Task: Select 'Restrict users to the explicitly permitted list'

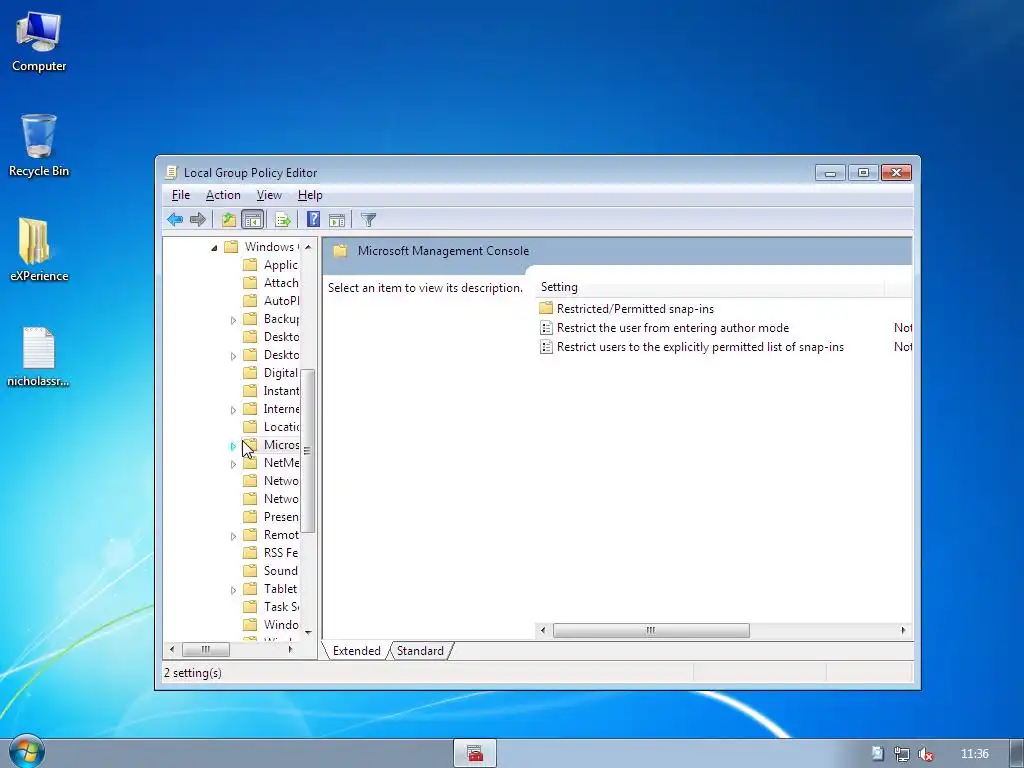Action: coord(700,347)
